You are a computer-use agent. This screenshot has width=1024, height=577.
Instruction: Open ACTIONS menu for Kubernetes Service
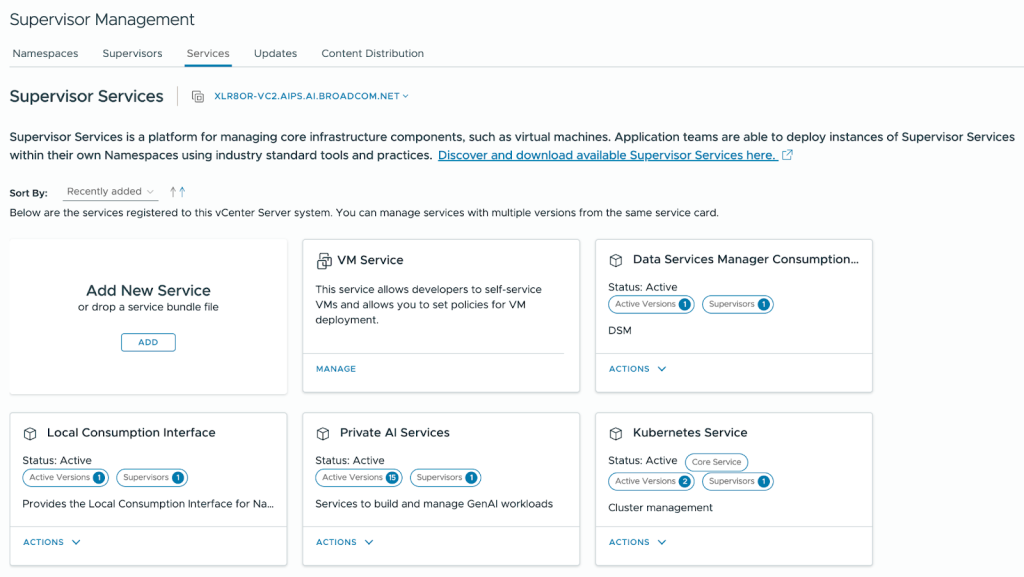(637, 542)
